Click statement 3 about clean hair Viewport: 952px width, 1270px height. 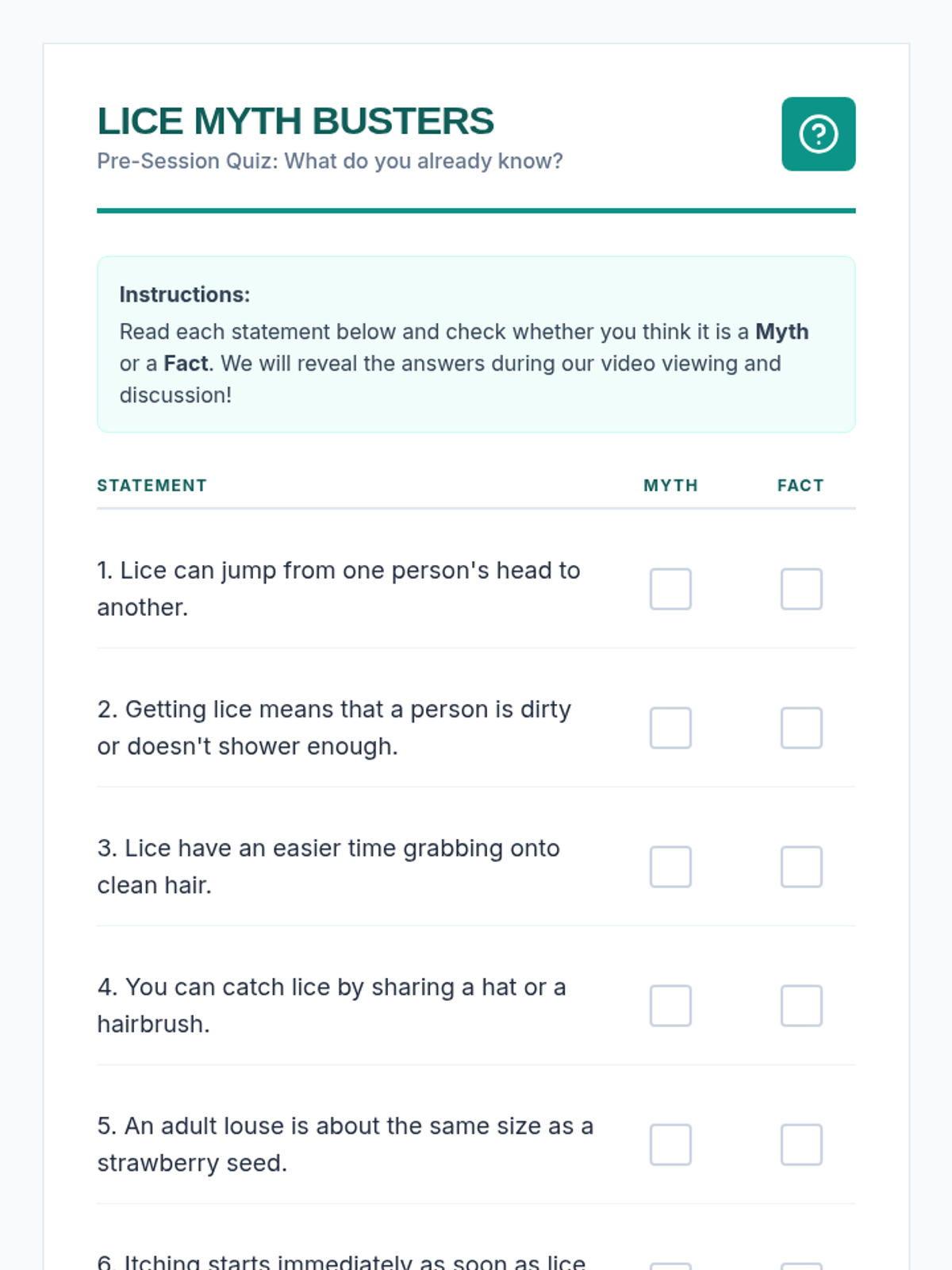[x=328, y=867]
